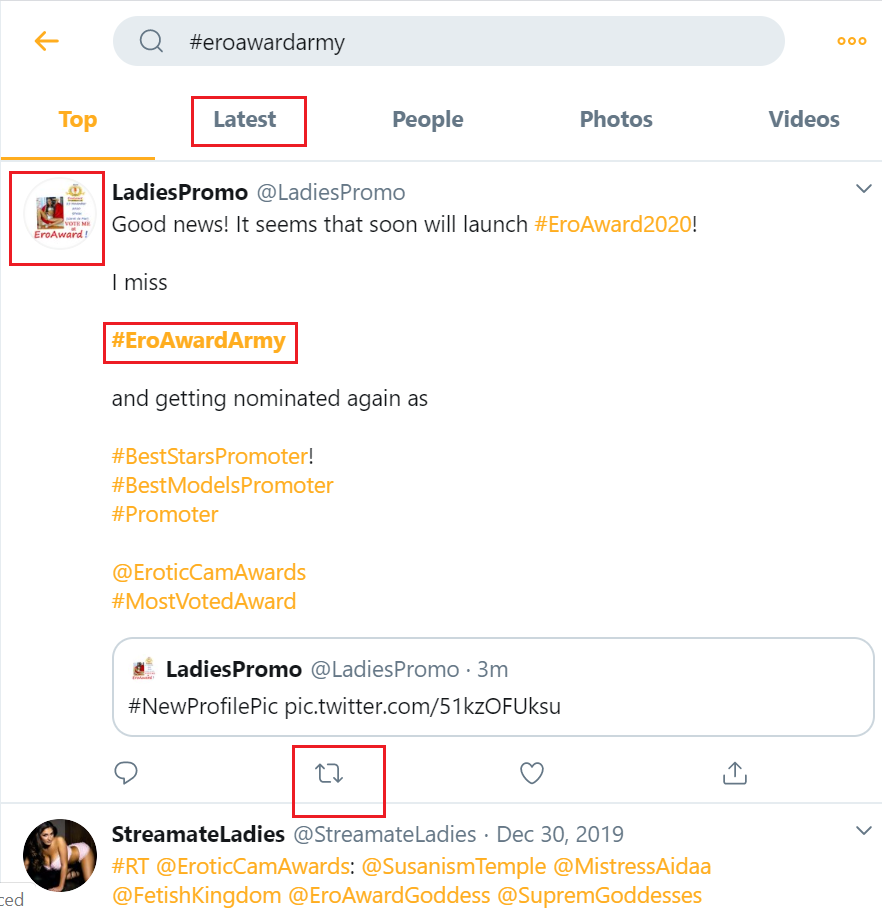Image resolution: width=882 pixels, height=913 pixels.
Task: Retweet the LadiesPromo tweet
Action: pos(330,773)
